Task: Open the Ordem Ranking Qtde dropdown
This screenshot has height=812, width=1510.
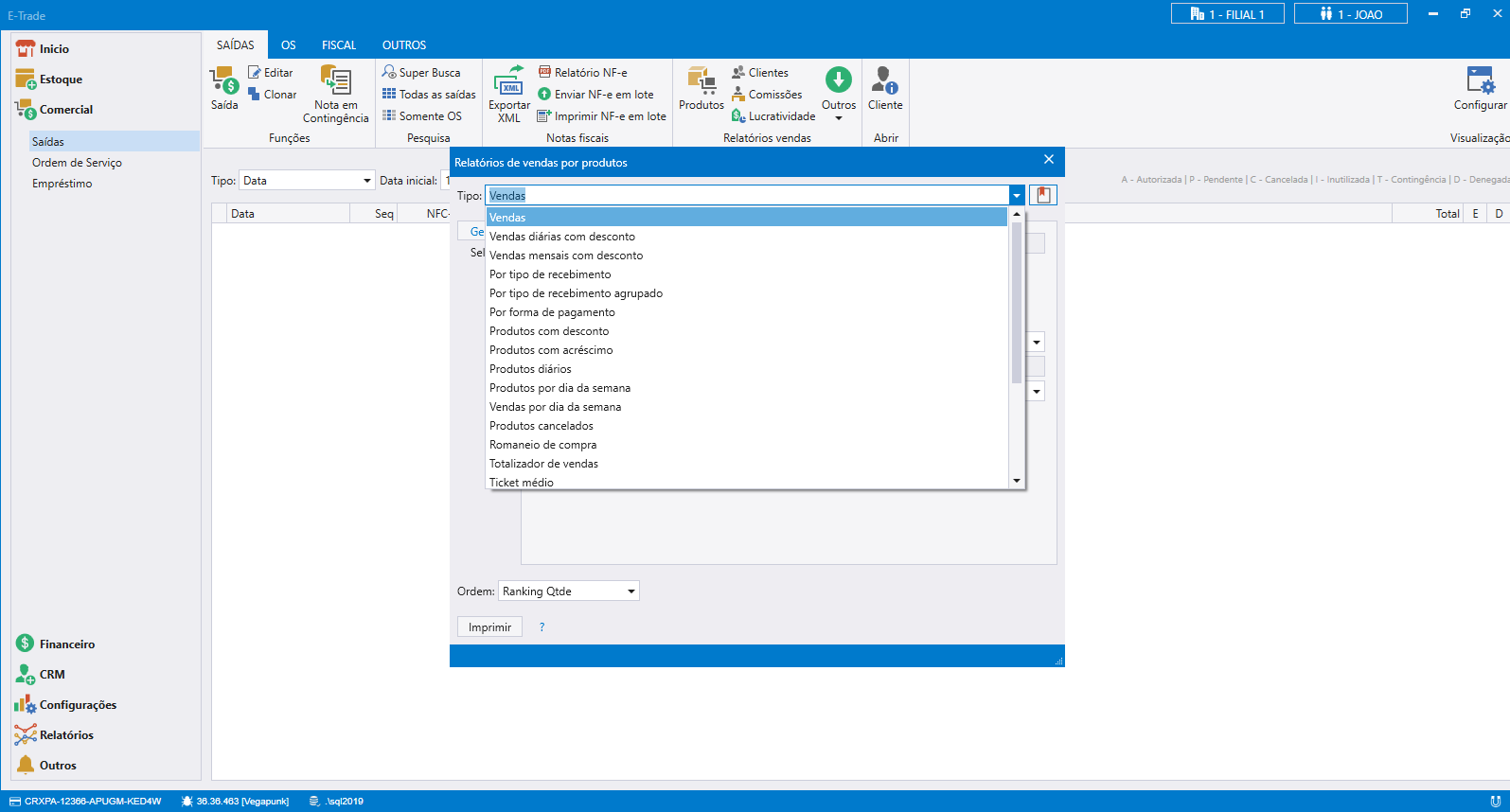Action: click(x=568, y=591)
